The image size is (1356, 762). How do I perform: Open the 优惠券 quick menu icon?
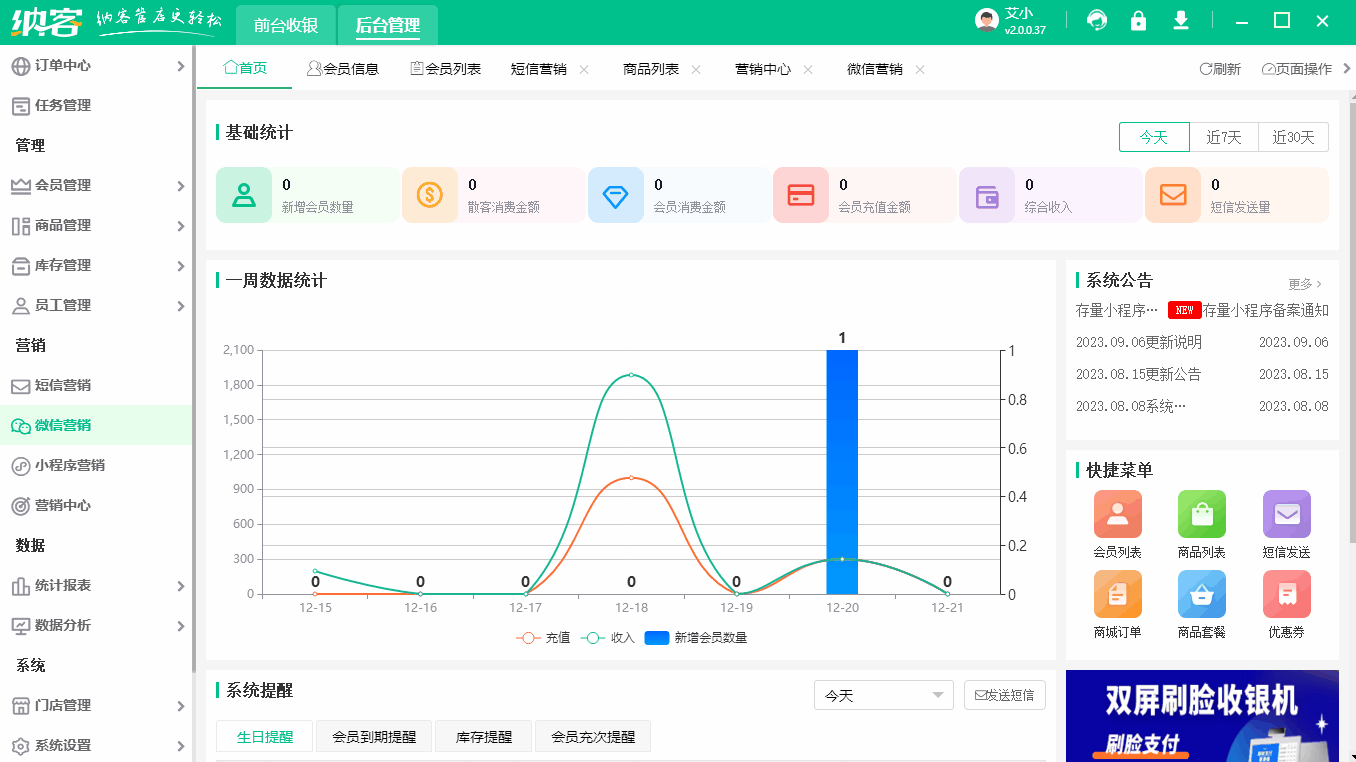[x=1286, y=594]
